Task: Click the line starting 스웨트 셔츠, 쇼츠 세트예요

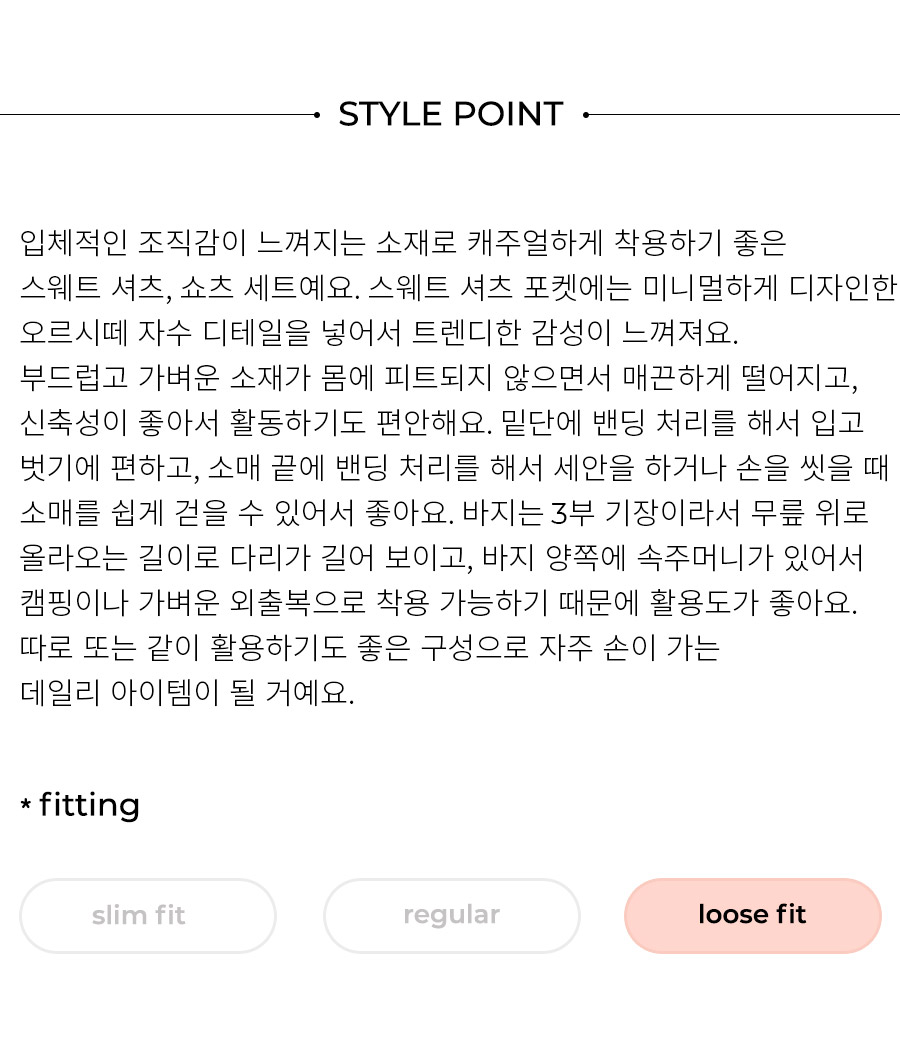Action: (x=459, y=288)
